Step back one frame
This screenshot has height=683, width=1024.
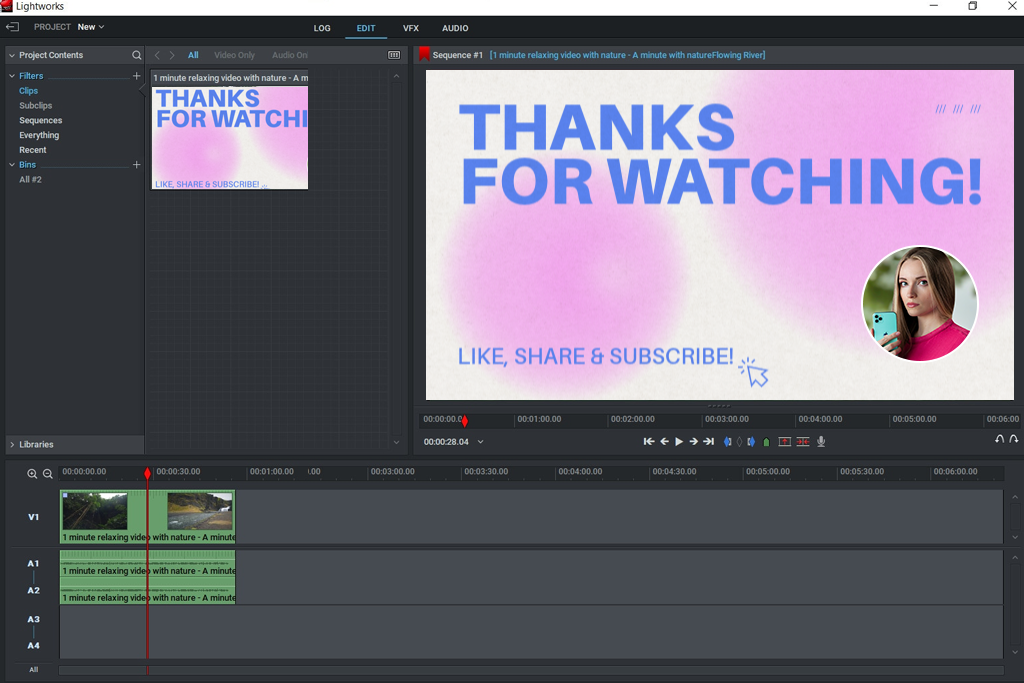click(x=664, y=442)
